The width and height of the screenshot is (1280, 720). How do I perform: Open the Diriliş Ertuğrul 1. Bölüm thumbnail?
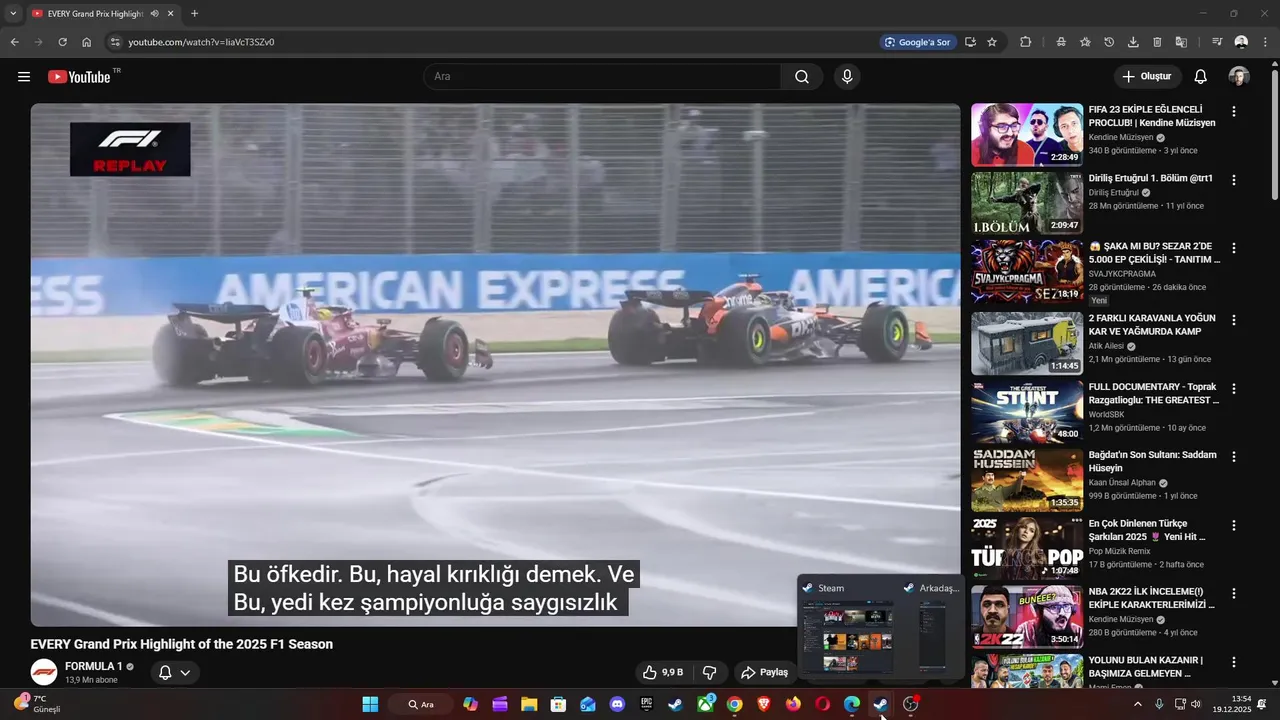pos(1027,203)
